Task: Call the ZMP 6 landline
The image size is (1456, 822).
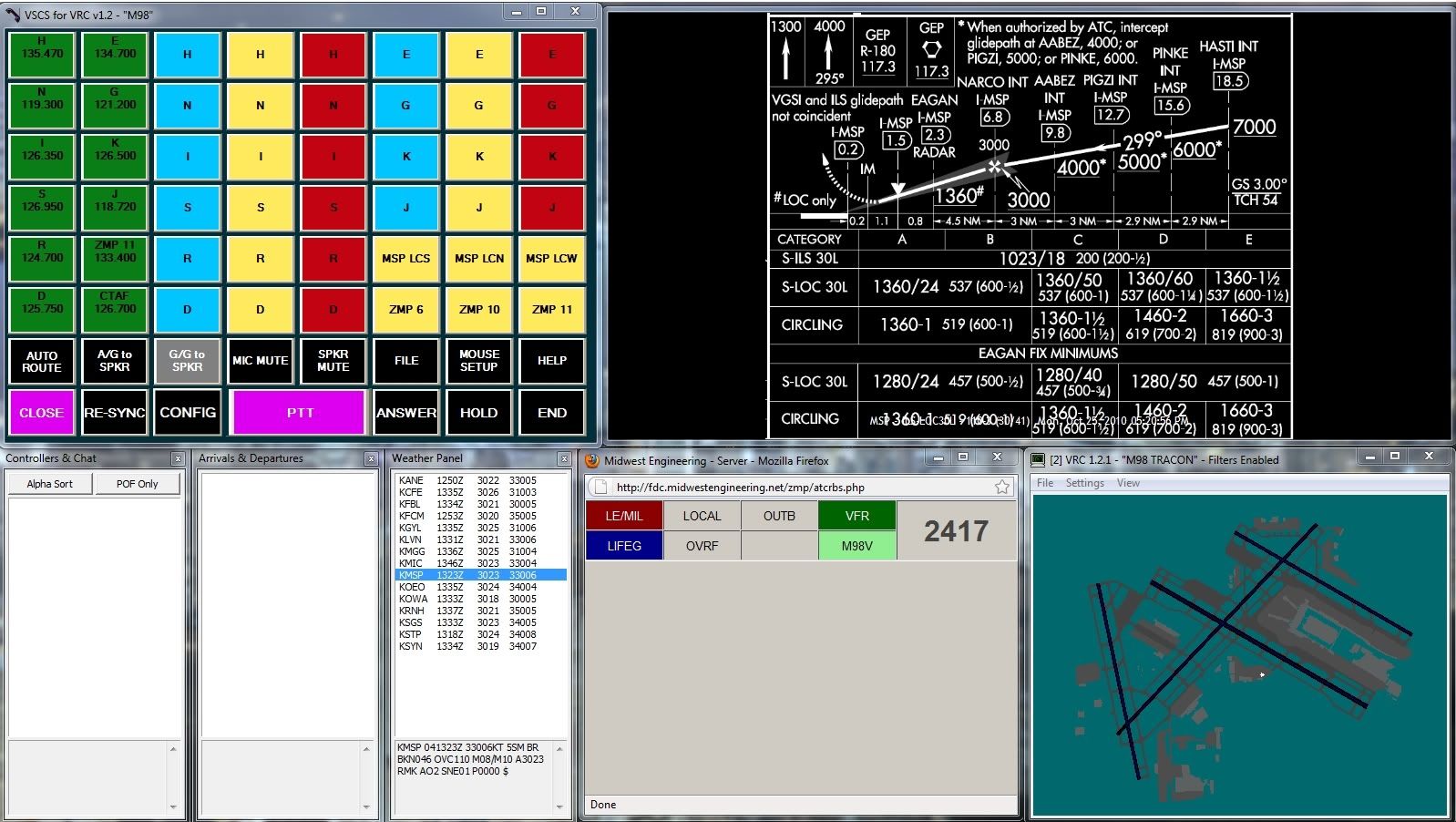Action: click(406, 309)
